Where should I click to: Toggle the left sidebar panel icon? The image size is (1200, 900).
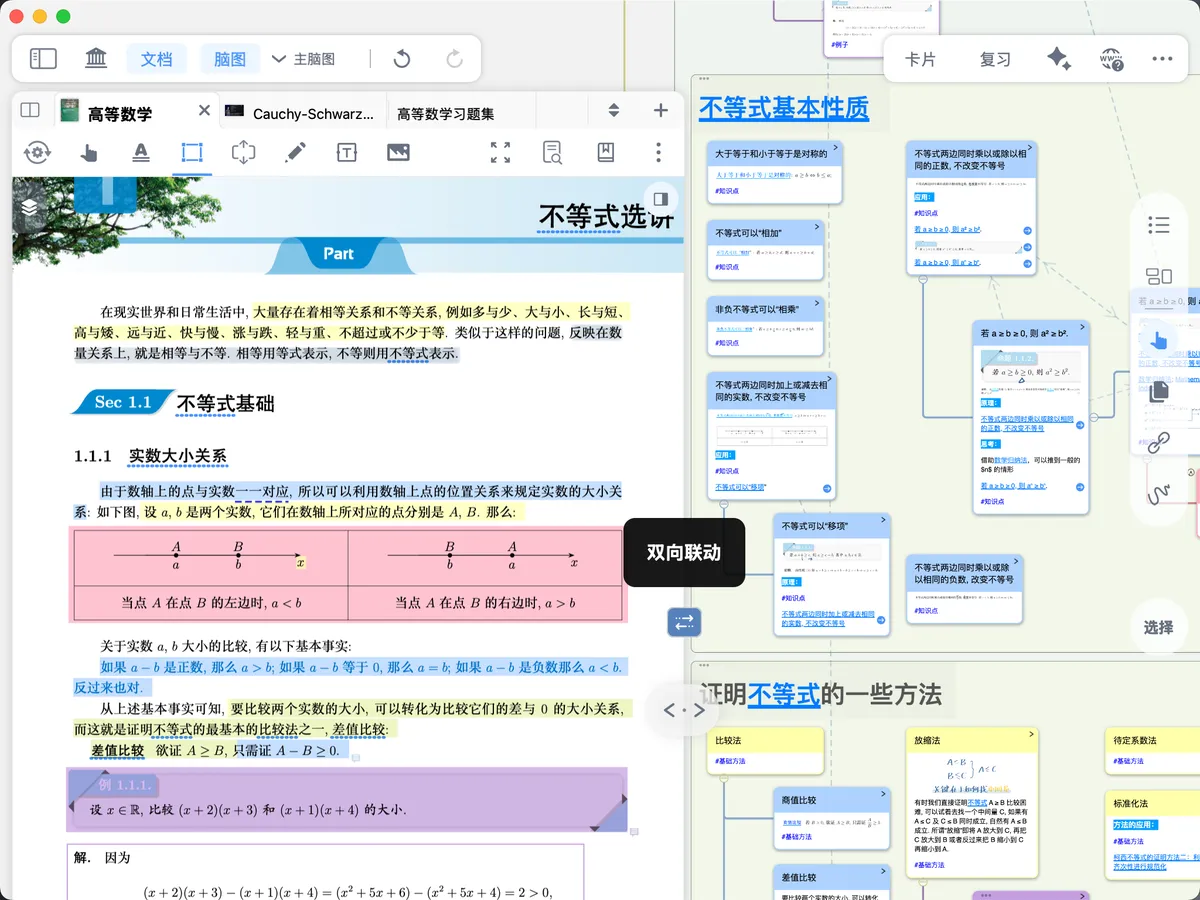point(43,59)
